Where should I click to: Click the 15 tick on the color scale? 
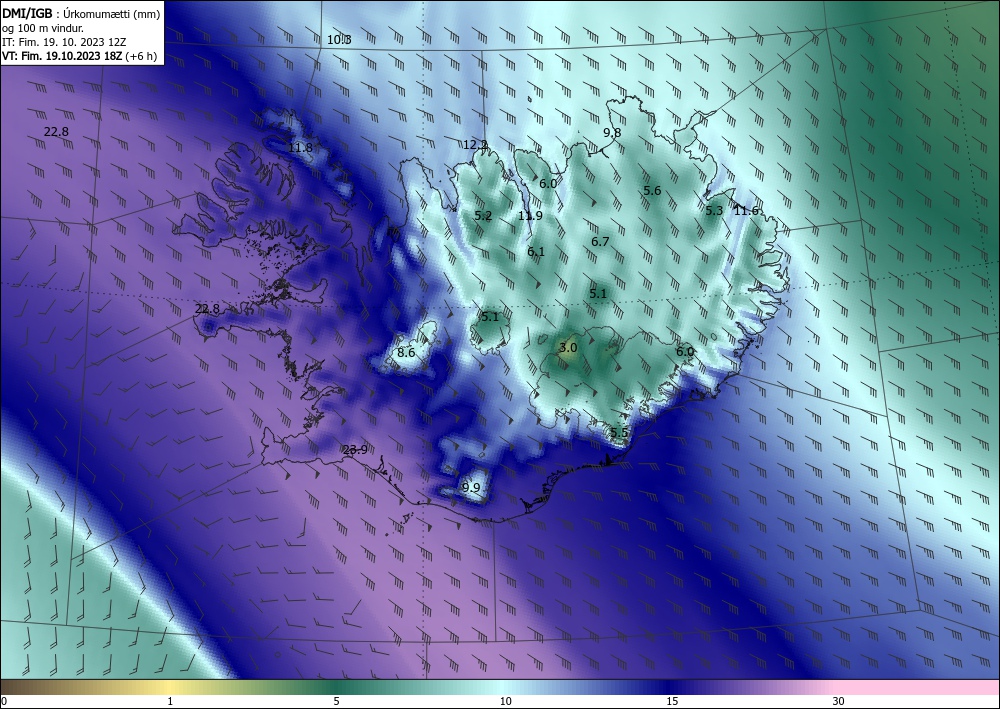[x=672, y=702]
